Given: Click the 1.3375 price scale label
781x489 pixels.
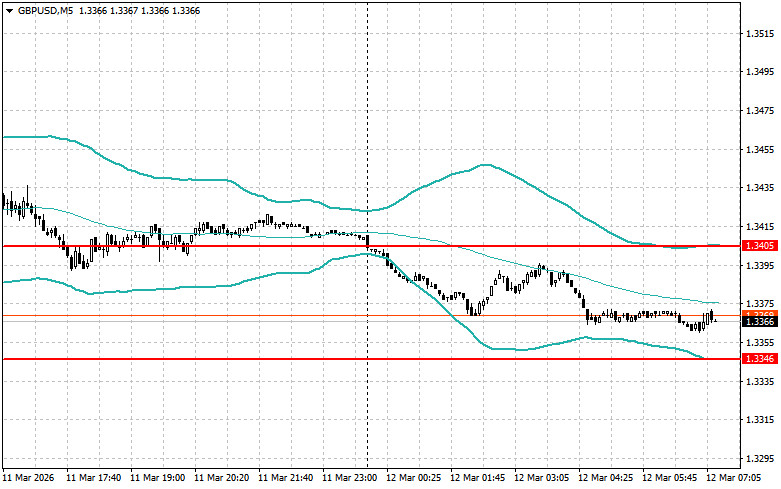Looking at the screenshot, I should (760, 304).
